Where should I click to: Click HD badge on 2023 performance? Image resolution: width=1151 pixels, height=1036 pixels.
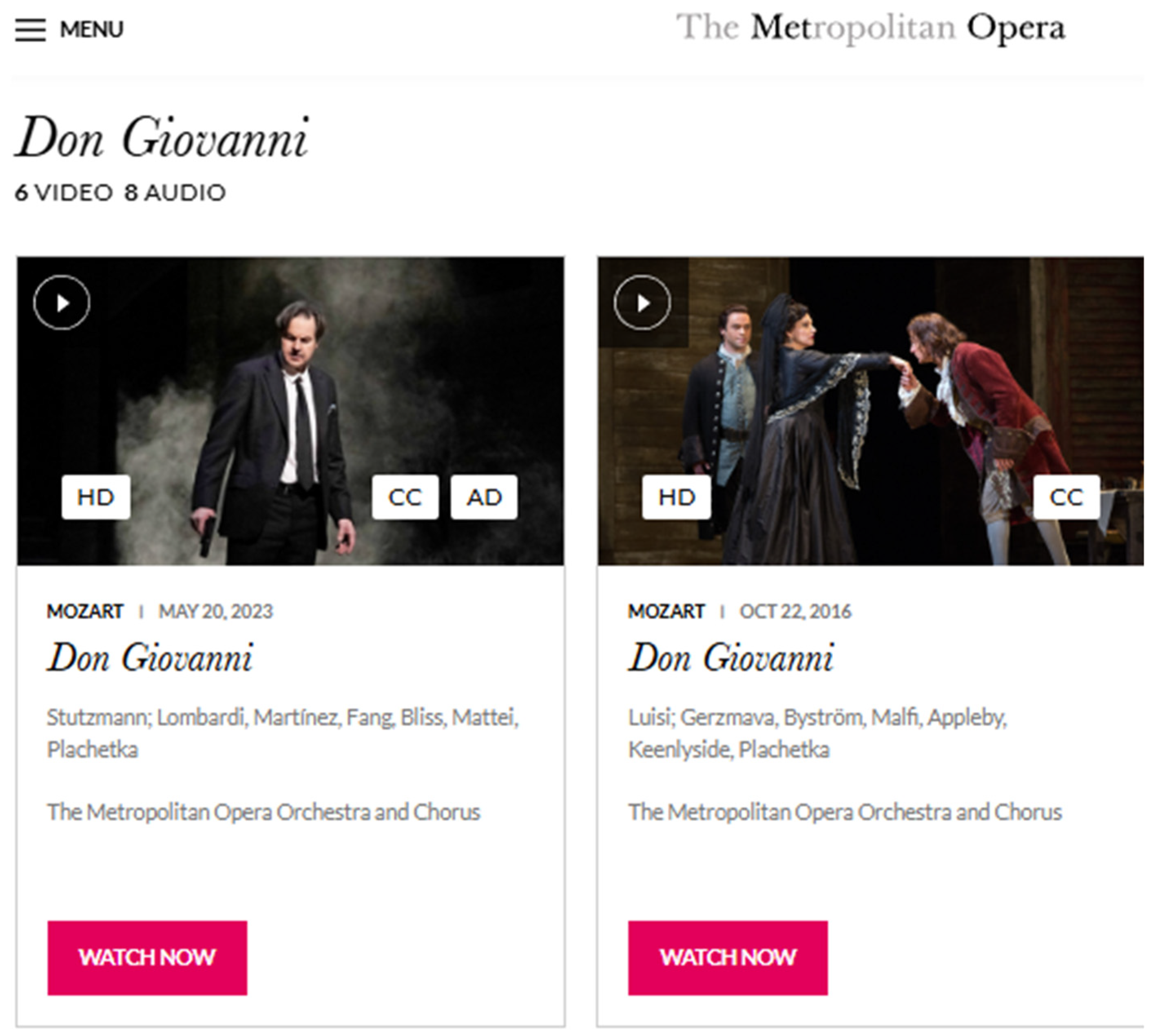(96, 497)
